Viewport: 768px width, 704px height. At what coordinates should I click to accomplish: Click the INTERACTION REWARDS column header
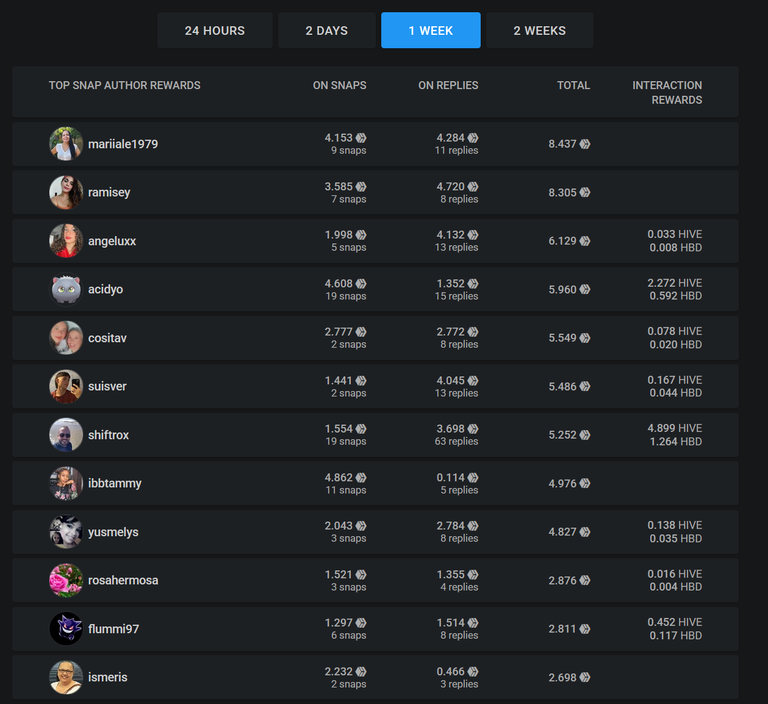click(667, 93)
